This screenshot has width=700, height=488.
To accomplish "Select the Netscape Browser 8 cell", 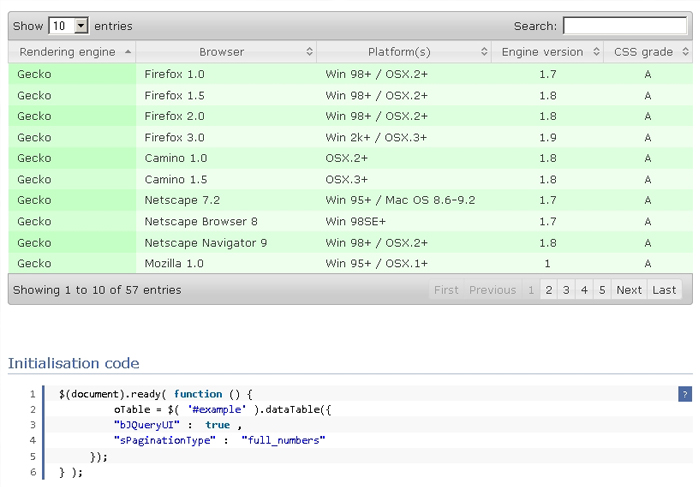I will point(226,221).
